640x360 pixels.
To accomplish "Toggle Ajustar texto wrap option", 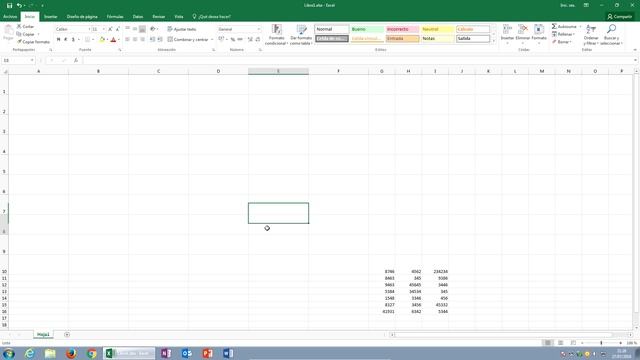I will [x=182, y=29].
